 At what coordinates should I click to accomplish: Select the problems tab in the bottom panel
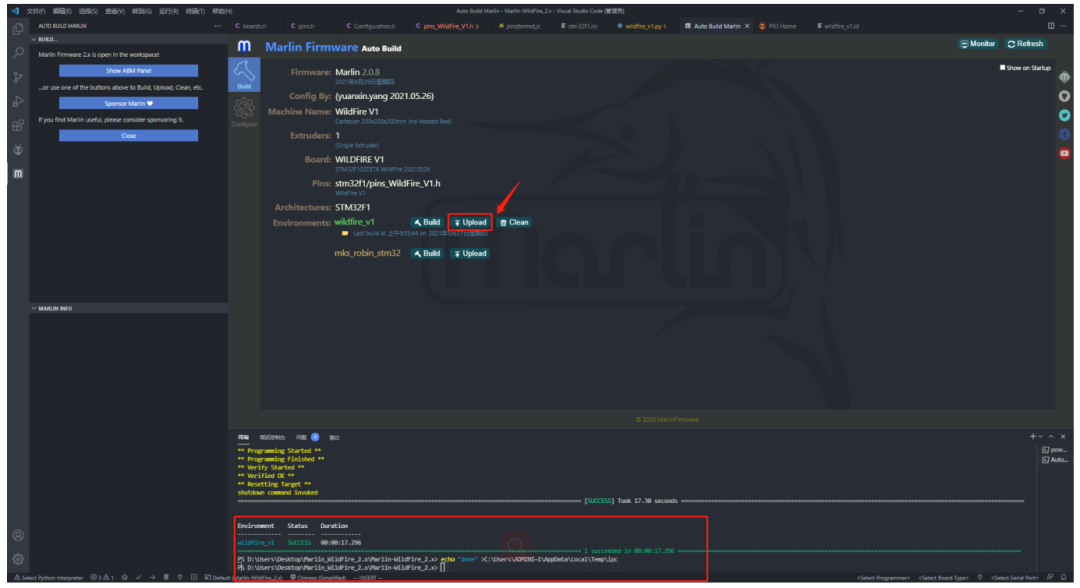click(307, 437)
